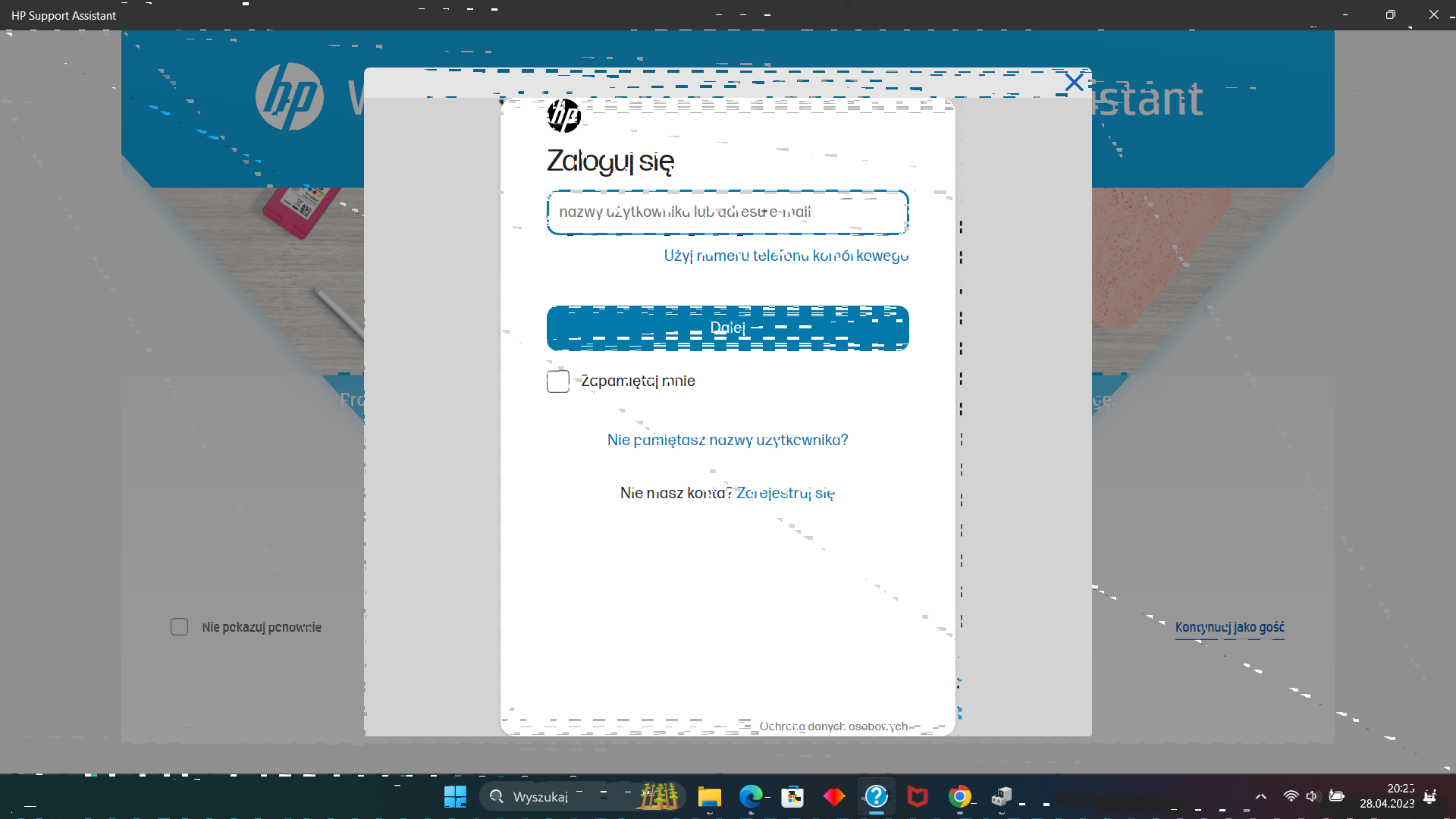The image size is (1456, 819).
Task: Open HP Support Assistant from the taskbar
Action: [x=876, y=796]
